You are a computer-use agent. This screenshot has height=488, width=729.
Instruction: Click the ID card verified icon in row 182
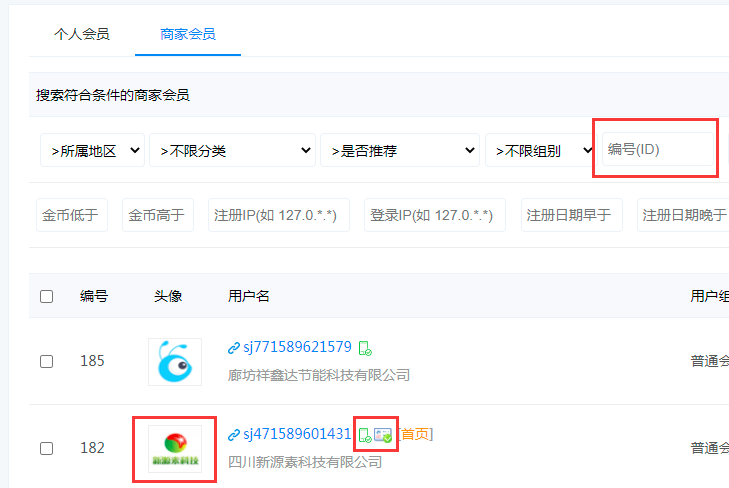(383, 435)
